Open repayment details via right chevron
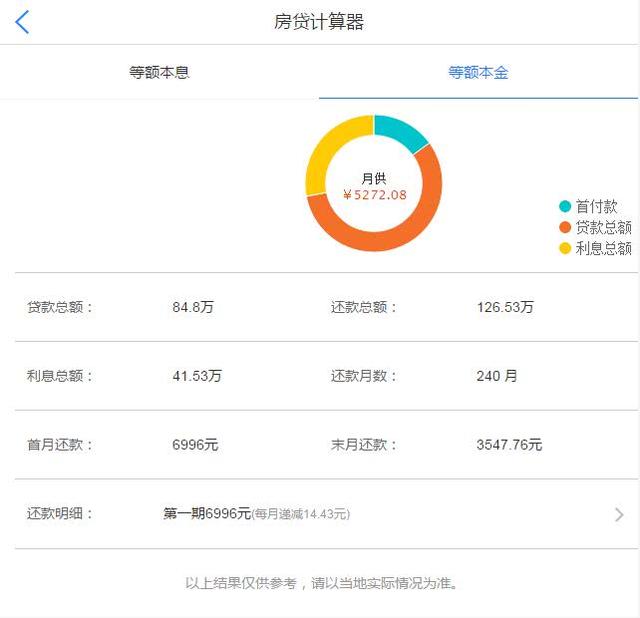 pyautogui.click(x=619, y=515)
